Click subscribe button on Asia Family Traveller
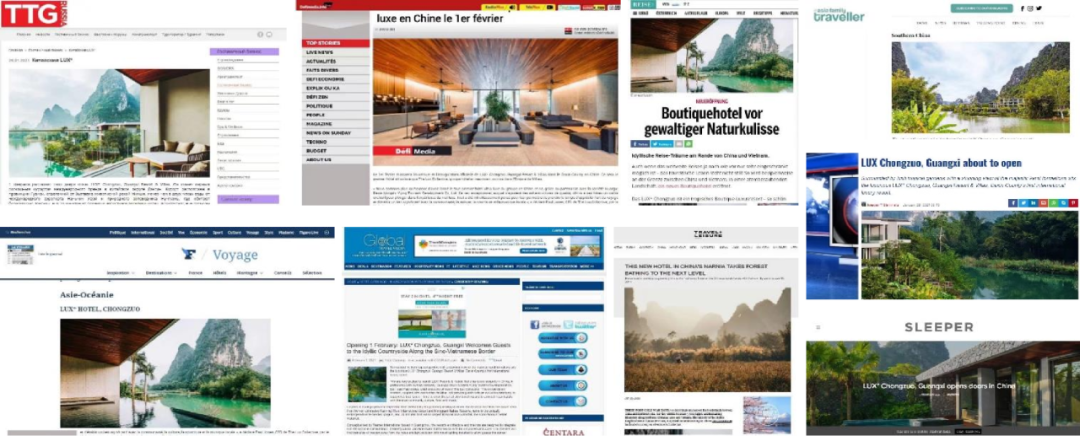This screenshot has width=1080, height=436. pos(982,8)
